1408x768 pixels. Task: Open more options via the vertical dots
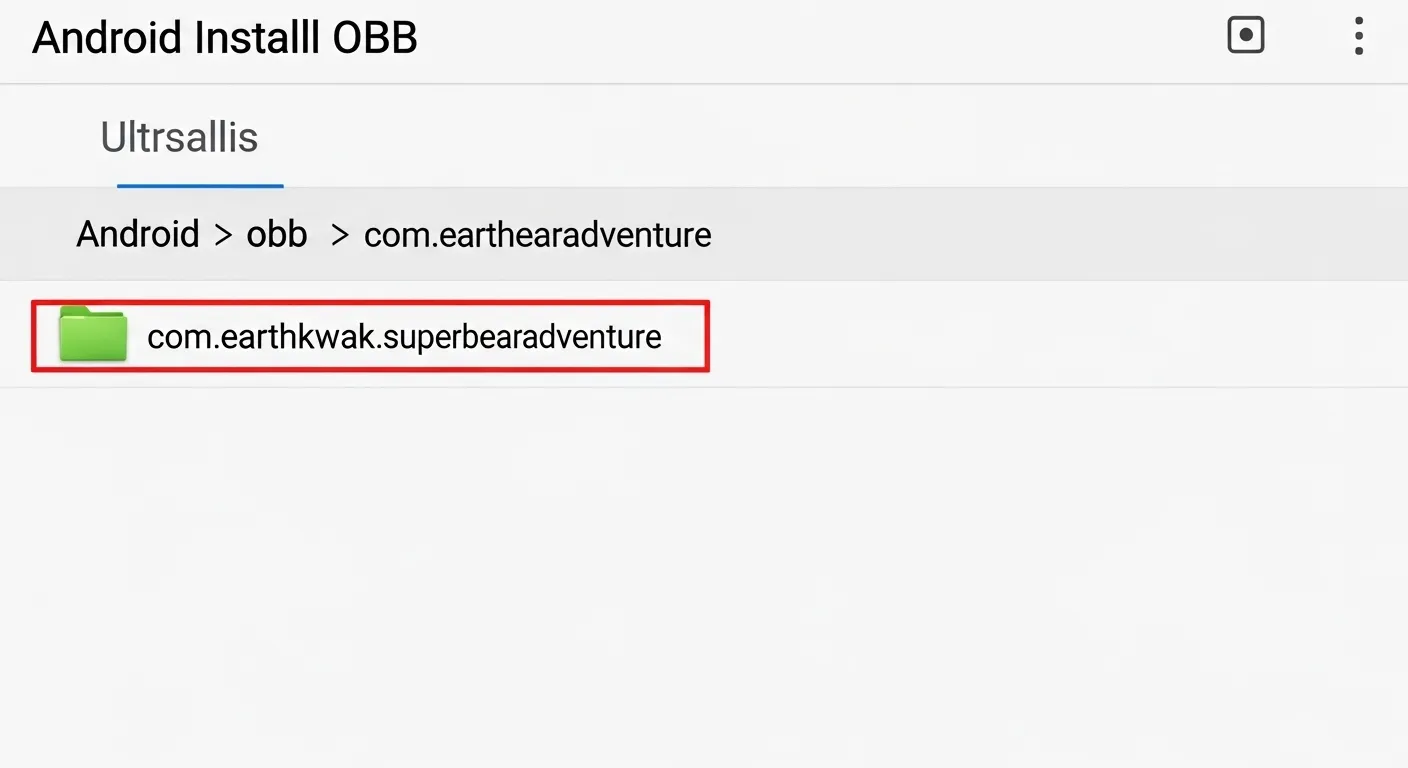1358,35
